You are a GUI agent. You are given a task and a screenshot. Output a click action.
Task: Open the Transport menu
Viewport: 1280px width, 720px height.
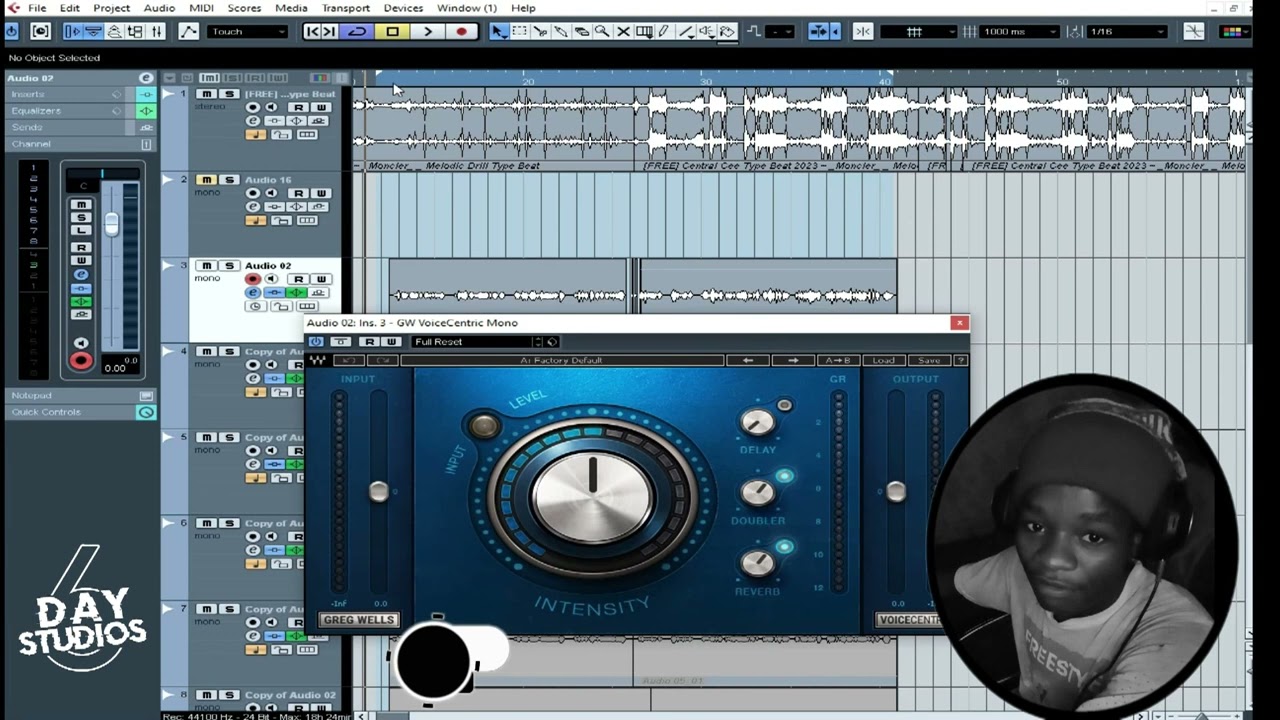[346, 8]
